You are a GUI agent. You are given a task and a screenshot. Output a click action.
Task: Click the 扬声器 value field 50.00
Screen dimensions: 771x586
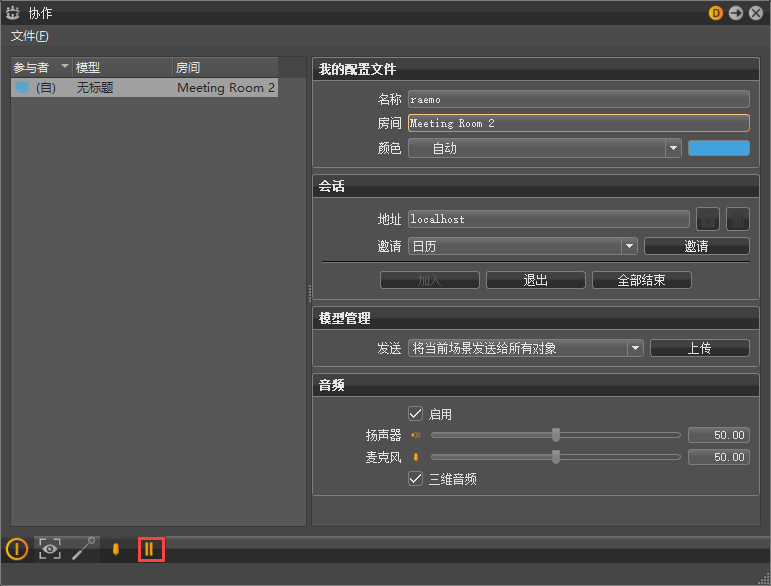719,435
